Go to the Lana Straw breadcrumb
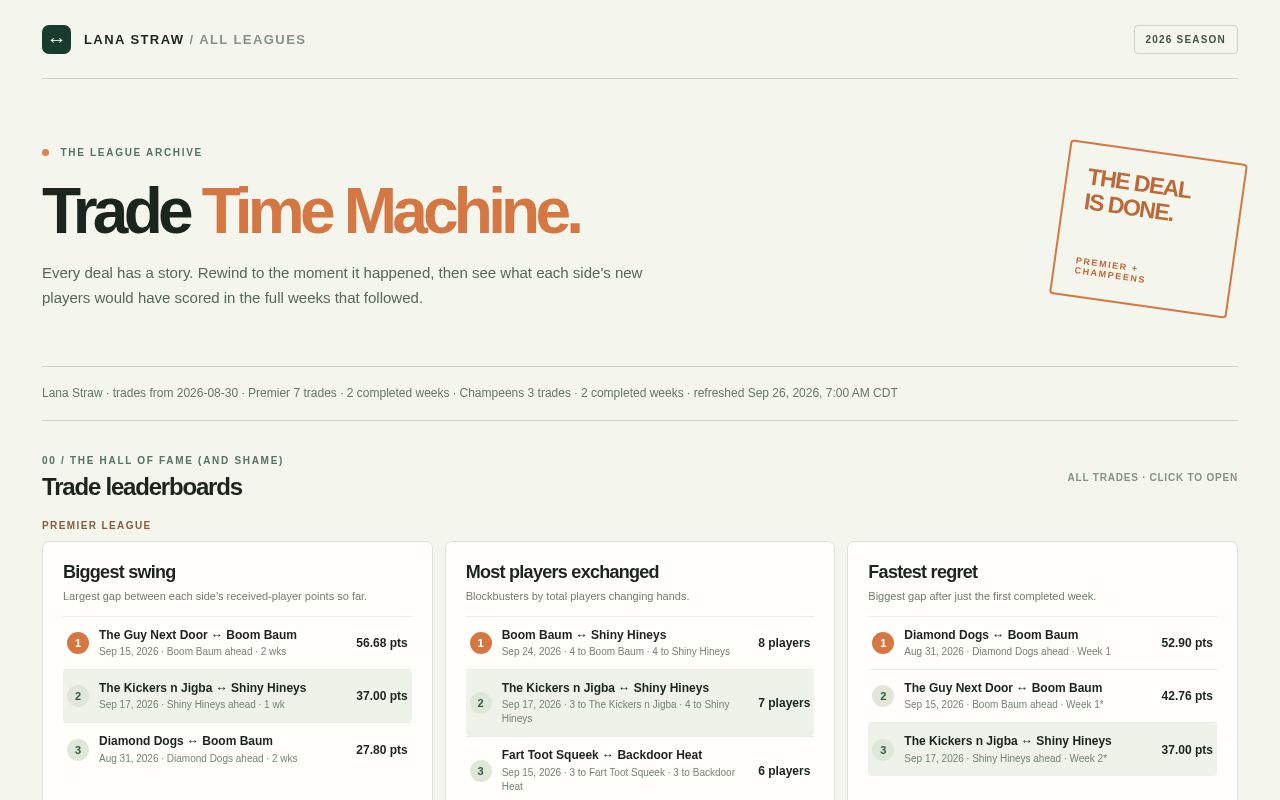The width and height of the screenshot is (1280, 800). [x=134, y=40]
